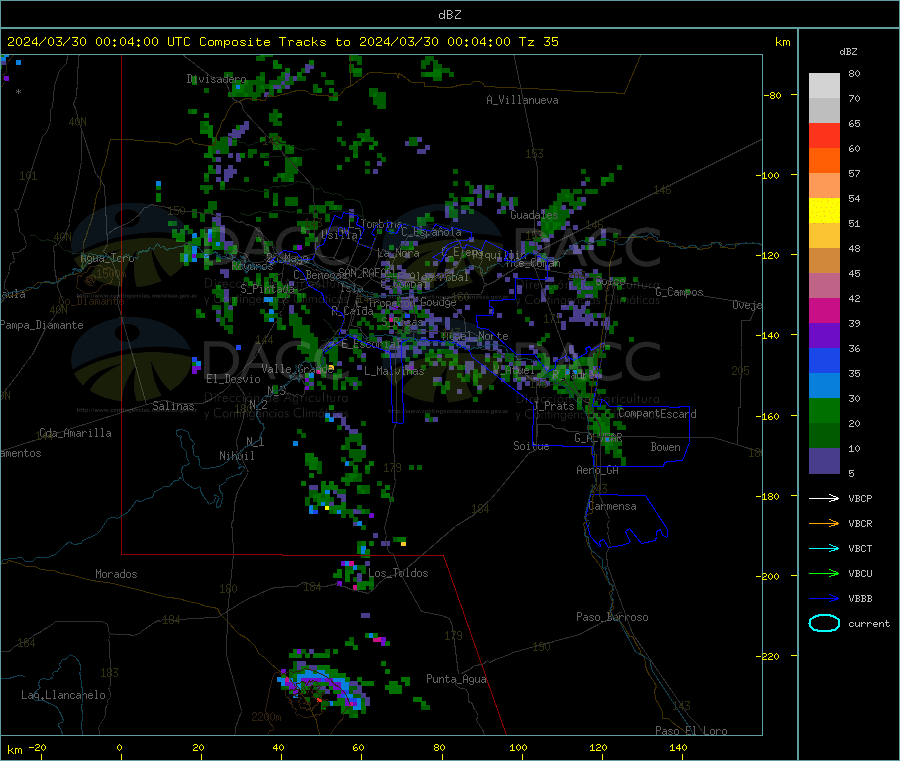The height and width of the screenshot is (761, 900).
Task: Click the Soitue map label
Action: pyautogui.click(x=531, y=446)
